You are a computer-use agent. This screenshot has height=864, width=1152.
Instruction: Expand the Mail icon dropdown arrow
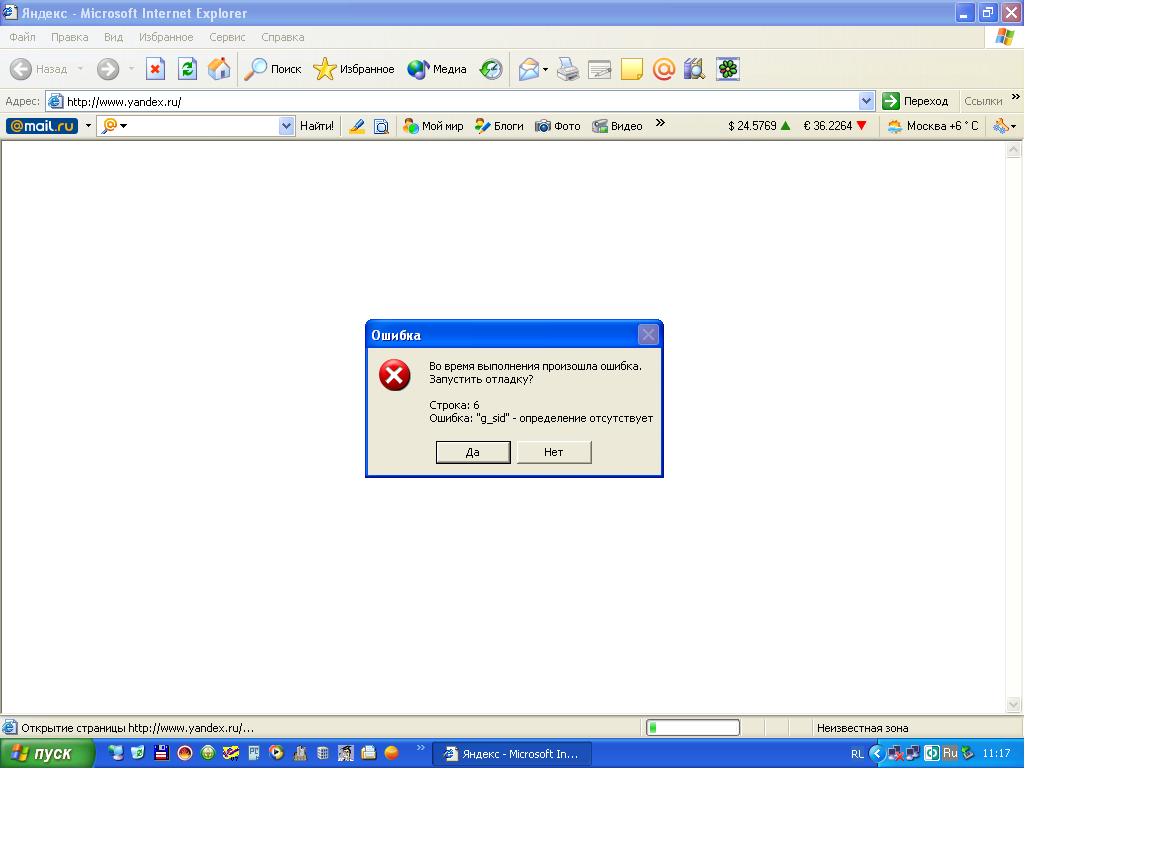(x=545, y=70)
